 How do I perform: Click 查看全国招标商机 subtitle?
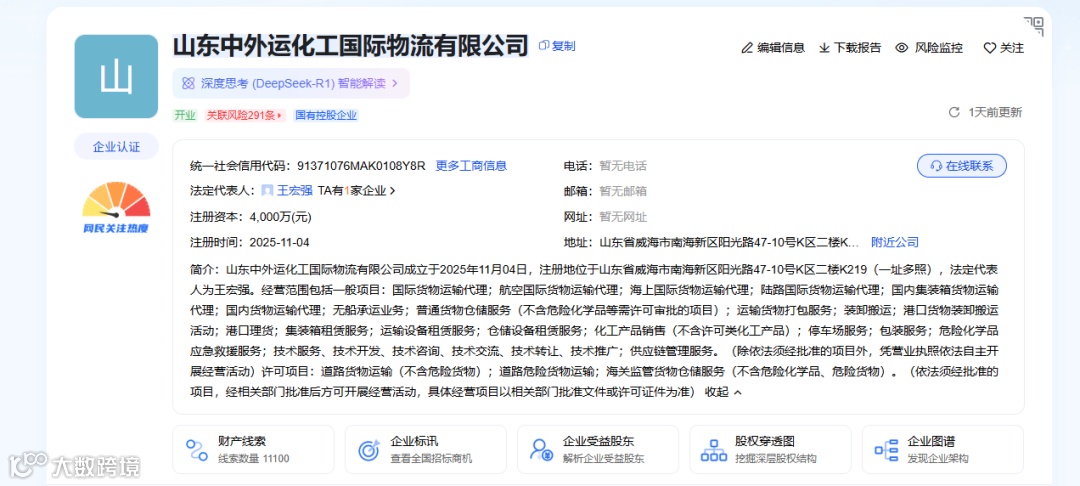pos(431,459)
